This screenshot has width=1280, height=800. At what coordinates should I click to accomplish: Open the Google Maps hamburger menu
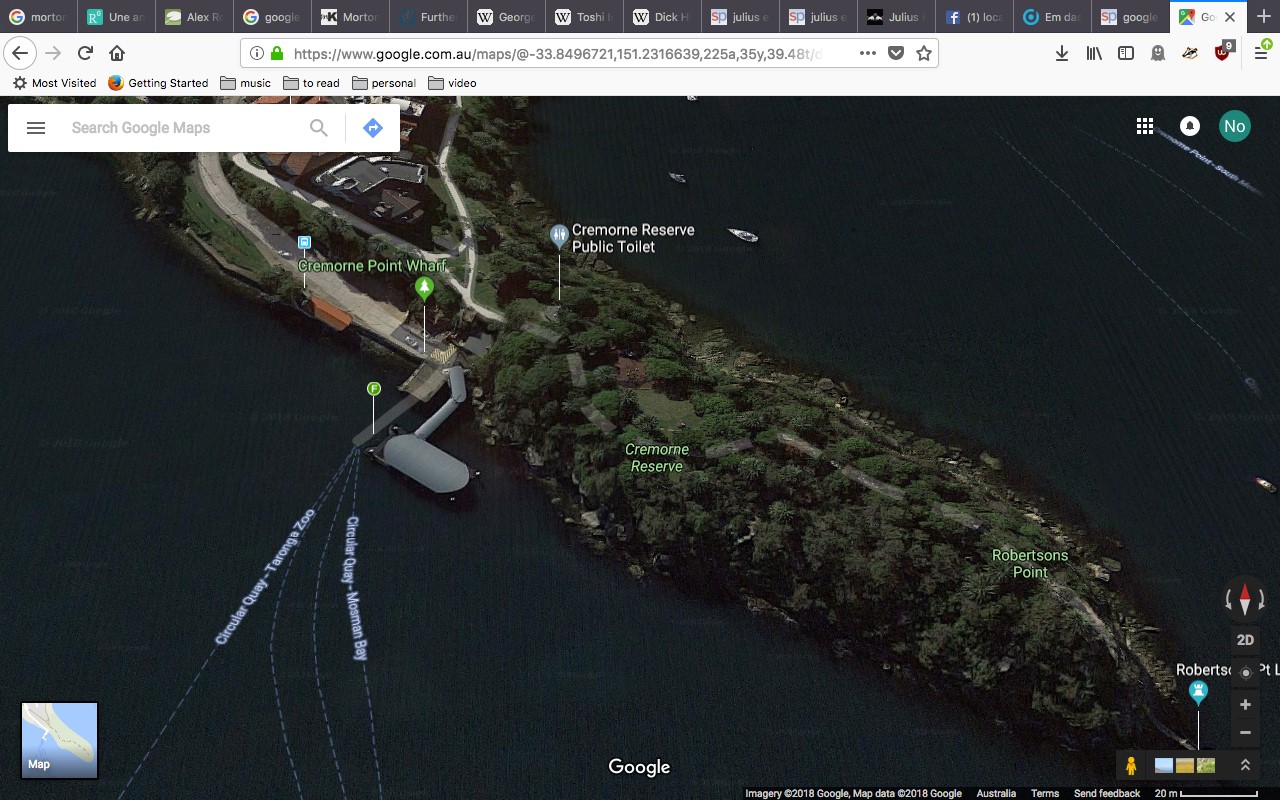click(x=36, y=128)
